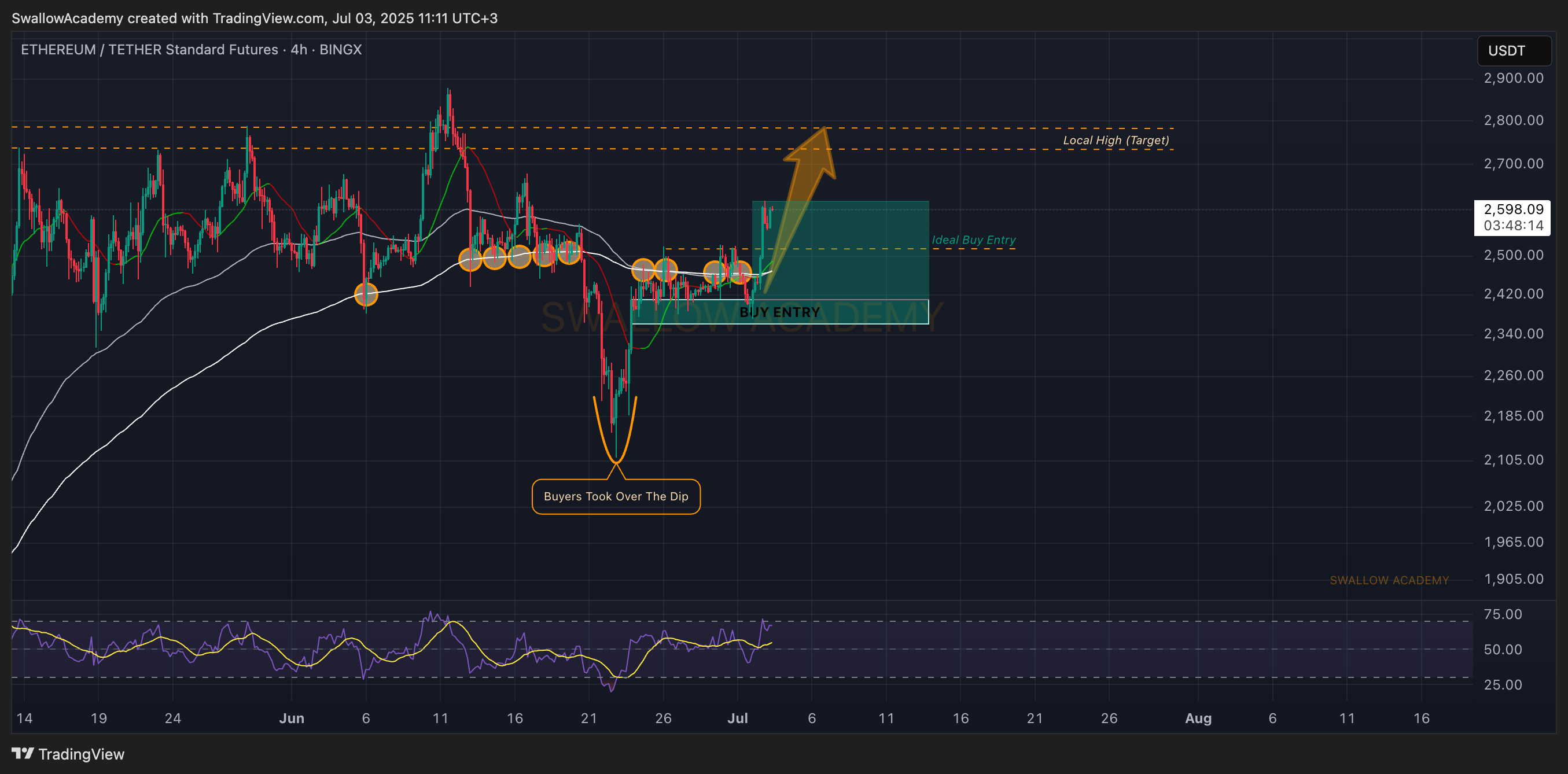
Task: Click the 1,965.00 price axis label
Action: pyautogui.click(x=1513, y=541)
